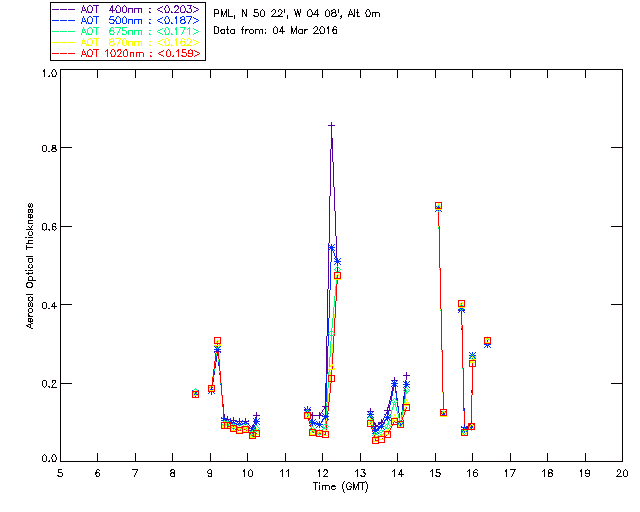Click the x-axis tick label 20

[622, 473]
